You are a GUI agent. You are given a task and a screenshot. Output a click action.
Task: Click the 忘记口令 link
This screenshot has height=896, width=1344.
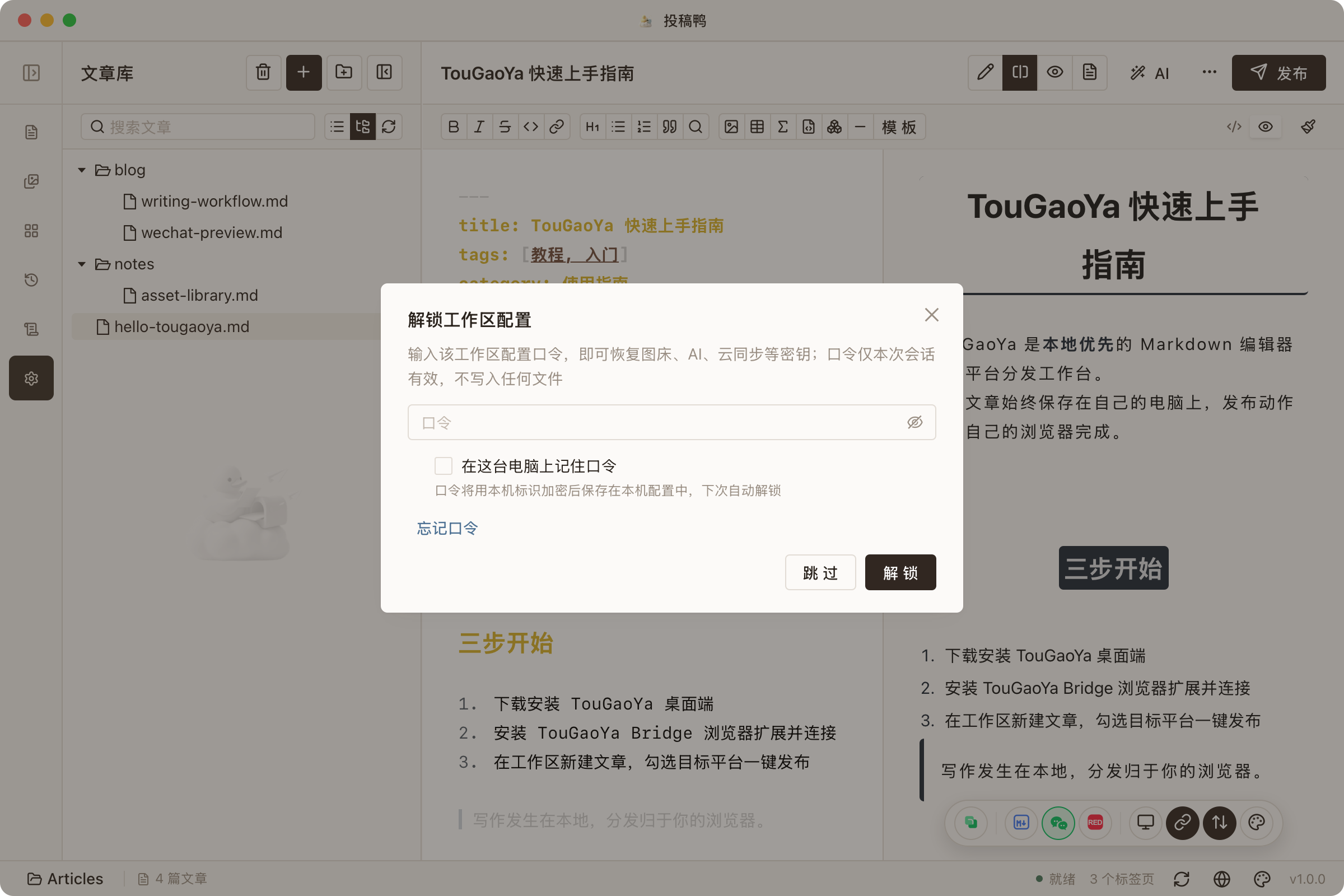point(447,529)
